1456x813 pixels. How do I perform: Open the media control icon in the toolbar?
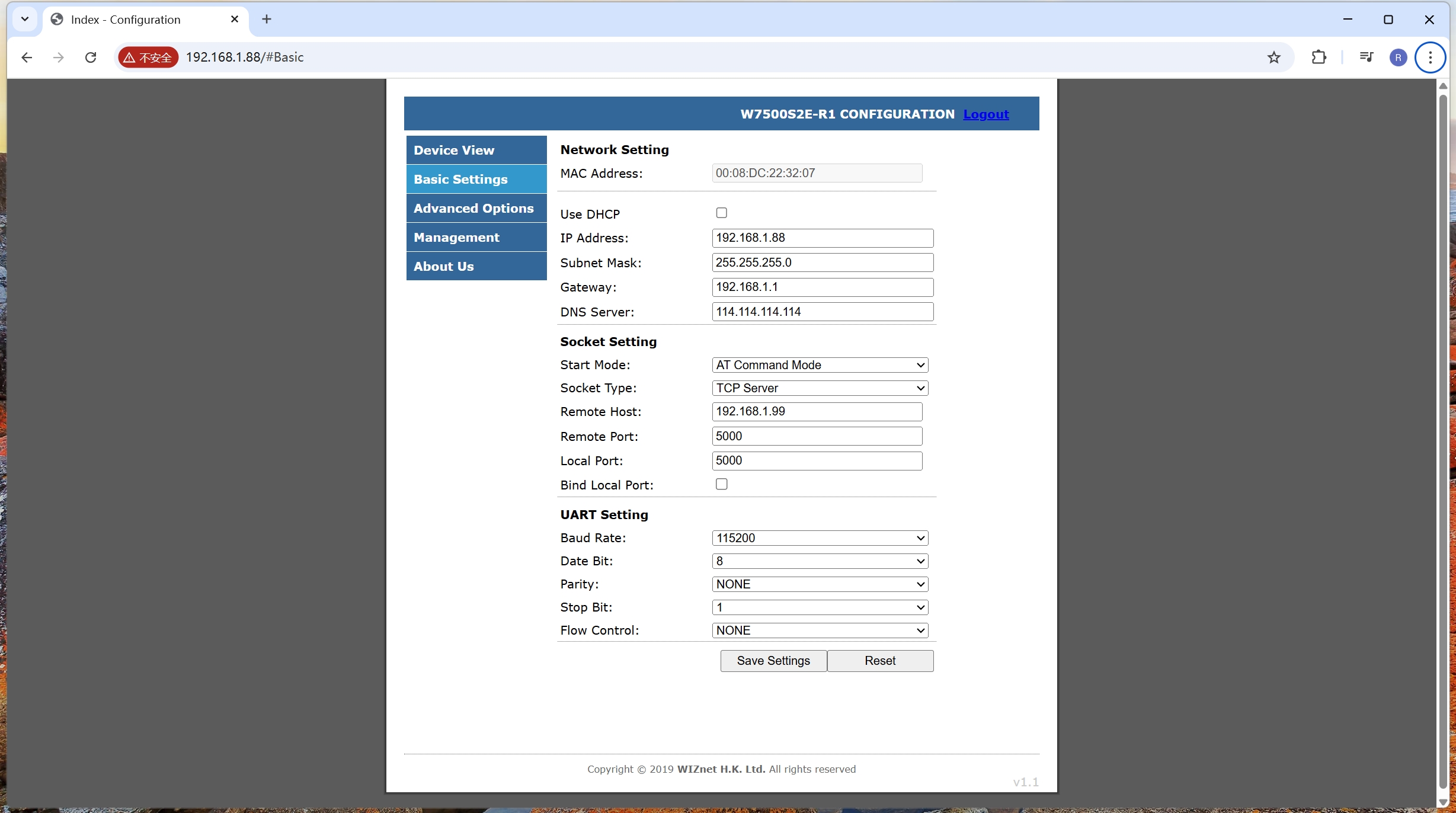coord(1366,57)
